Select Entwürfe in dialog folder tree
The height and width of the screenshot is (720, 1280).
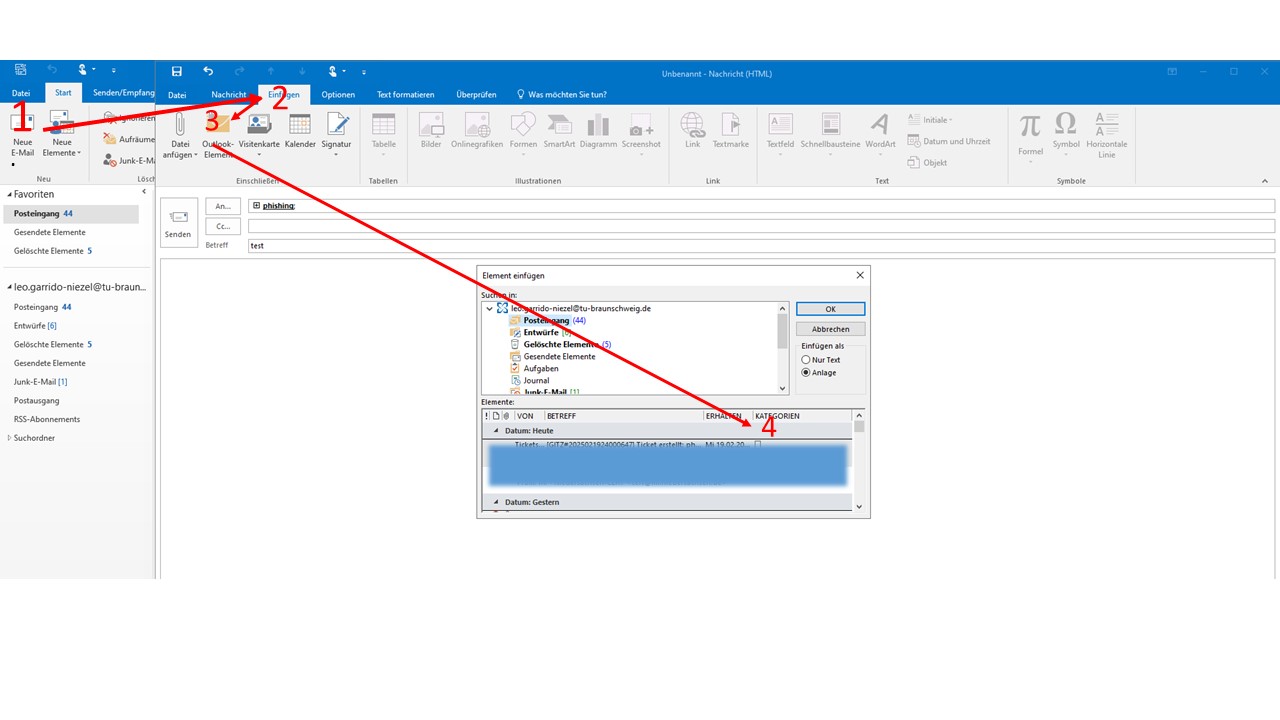pyautogui.click(x=541, y=332)
